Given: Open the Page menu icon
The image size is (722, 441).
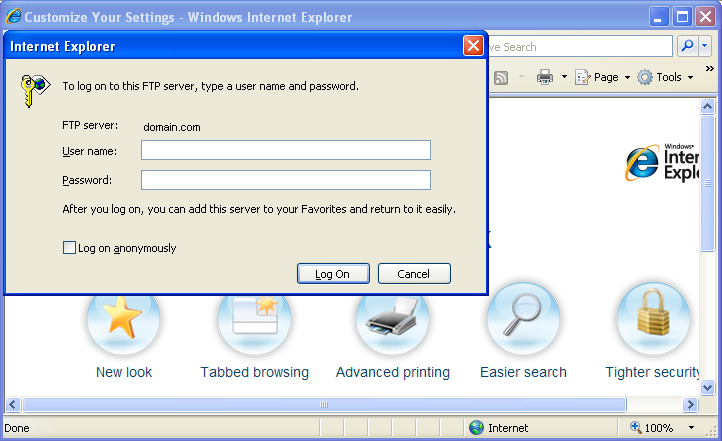Looking at the screenshot, I should 582,77.
